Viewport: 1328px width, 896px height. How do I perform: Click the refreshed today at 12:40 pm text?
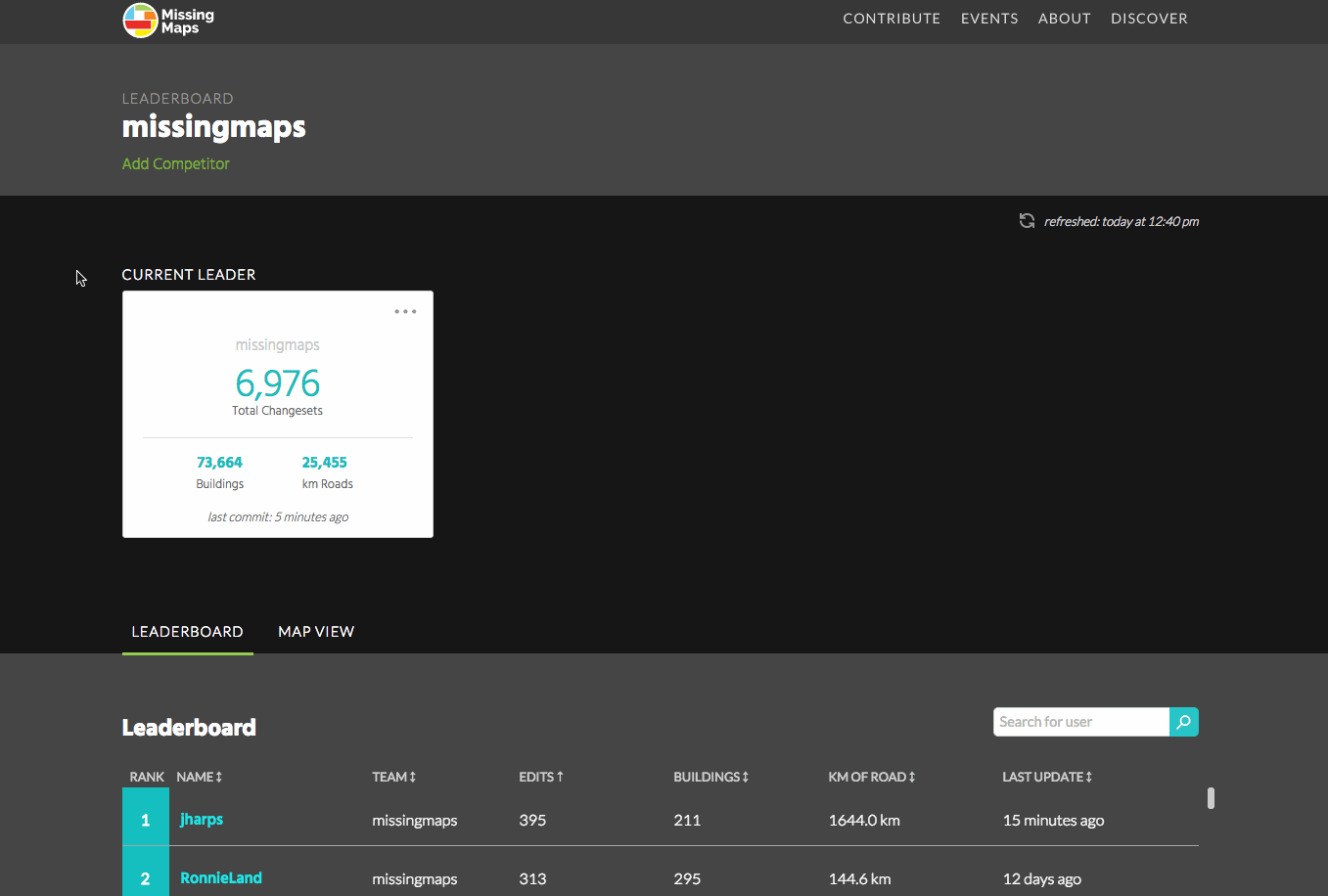pyautogui.click(x=1122, y=222)
